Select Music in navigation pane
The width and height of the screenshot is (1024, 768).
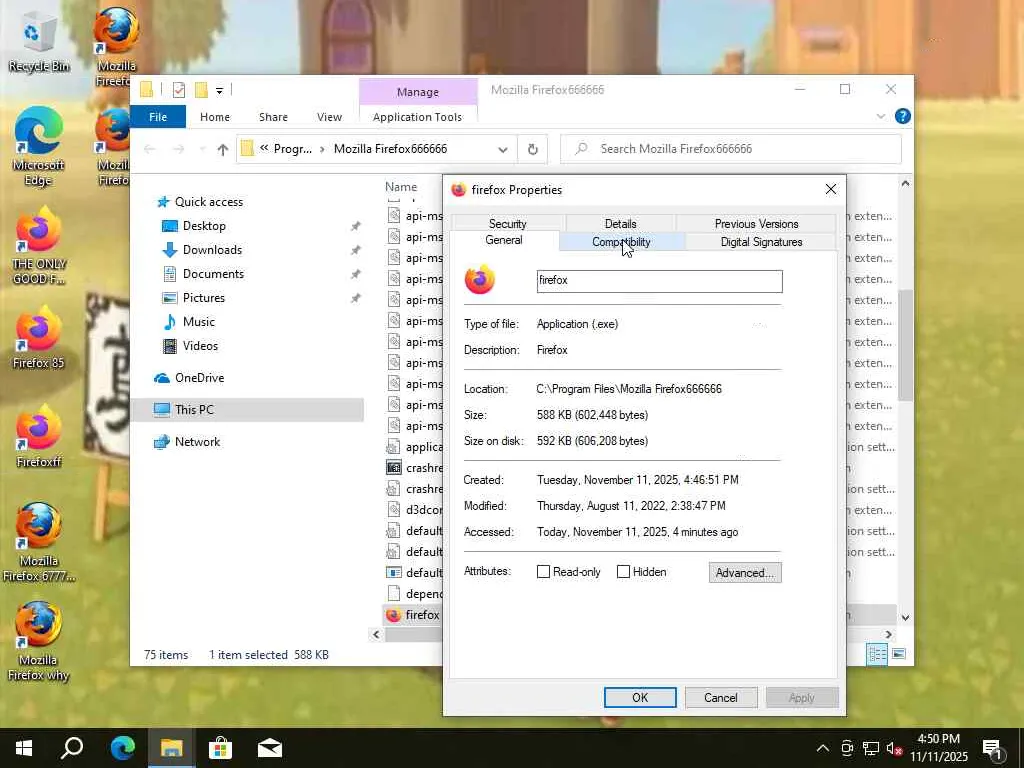199,322
